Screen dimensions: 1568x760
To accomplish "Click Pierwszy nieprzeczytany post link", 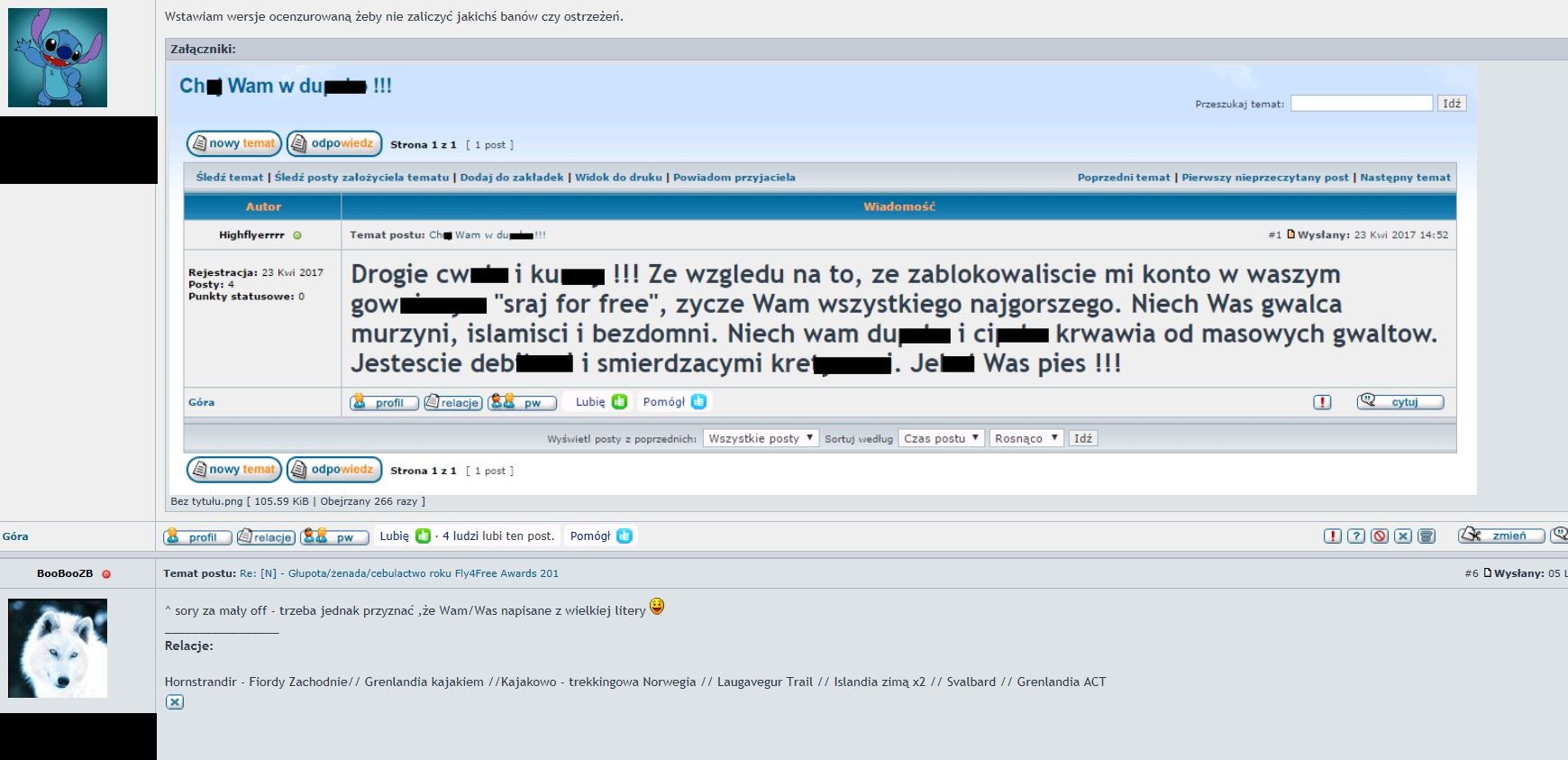I will [x=1265, y=178].
